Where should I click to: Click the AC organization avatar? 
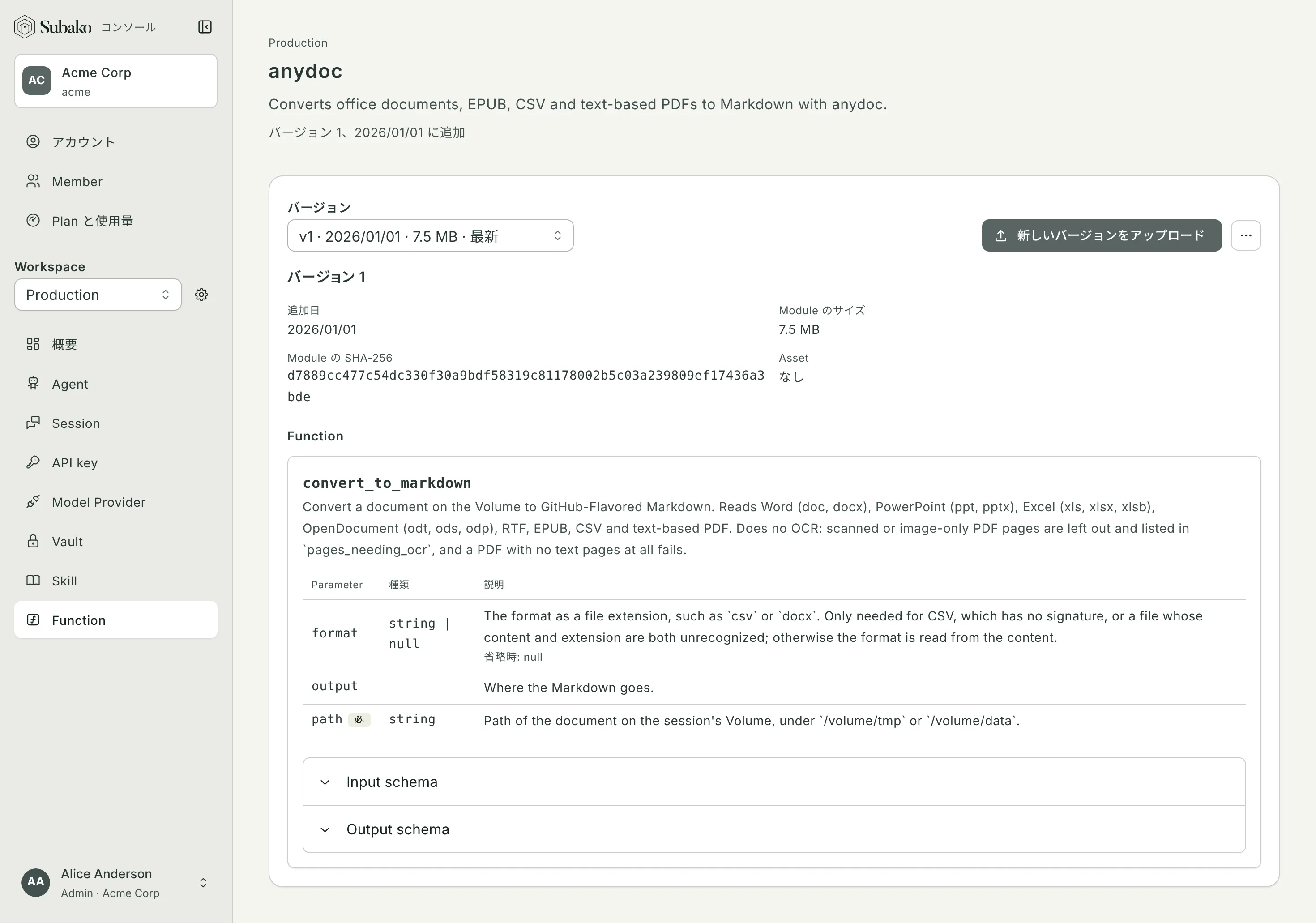37,80
